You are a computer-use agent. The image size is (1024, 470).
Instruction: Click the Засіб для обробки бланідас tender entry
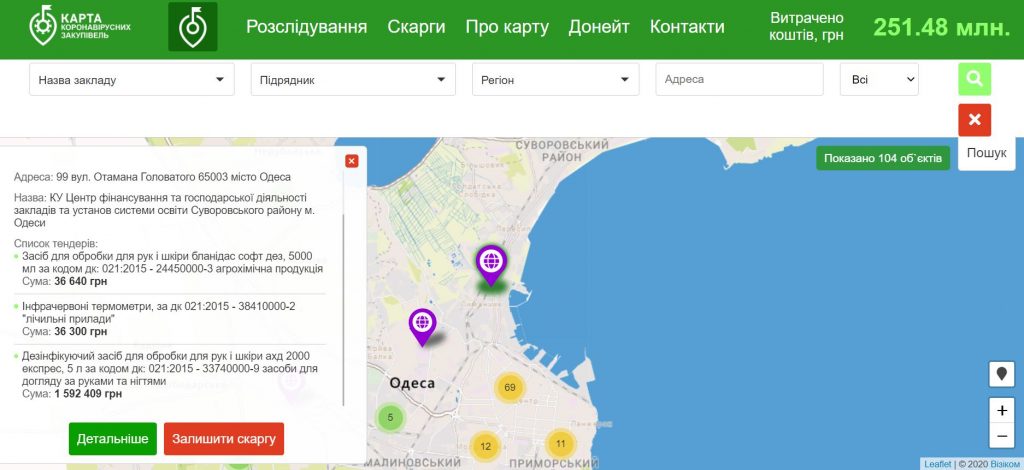[170, 268]
